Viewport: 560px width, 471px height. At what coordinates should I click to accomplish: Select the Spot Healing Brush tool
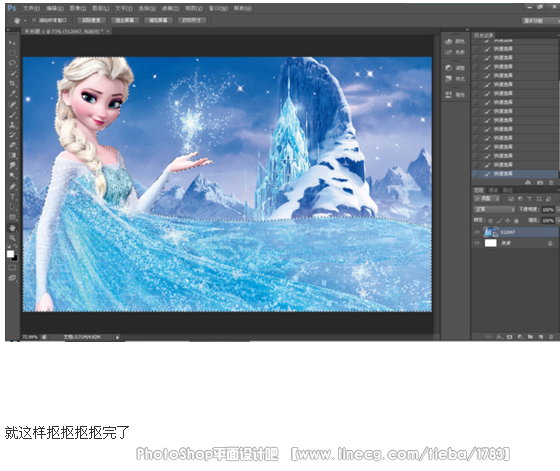(x=12, y=105)
